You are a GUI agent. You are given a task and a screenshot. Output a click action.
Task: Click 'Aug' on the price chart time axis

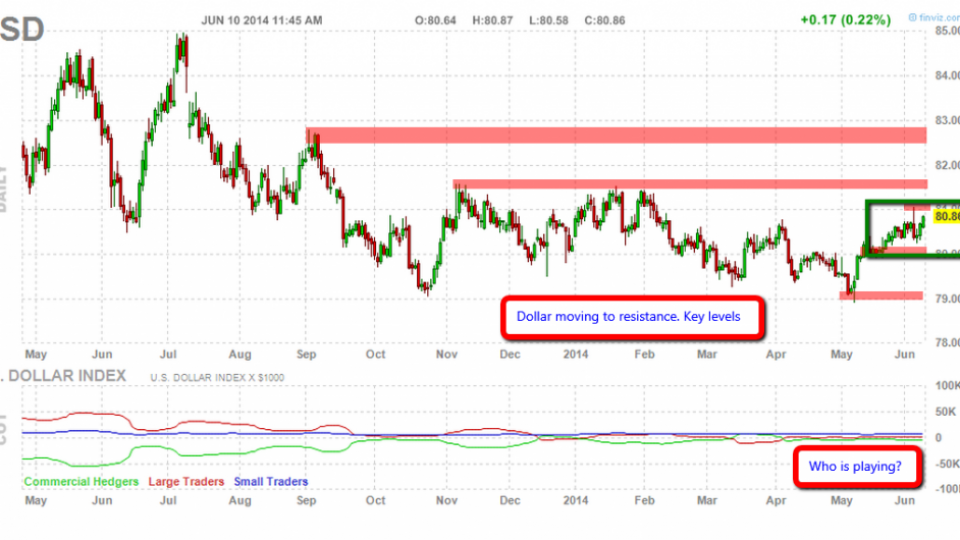pos(240,354)
